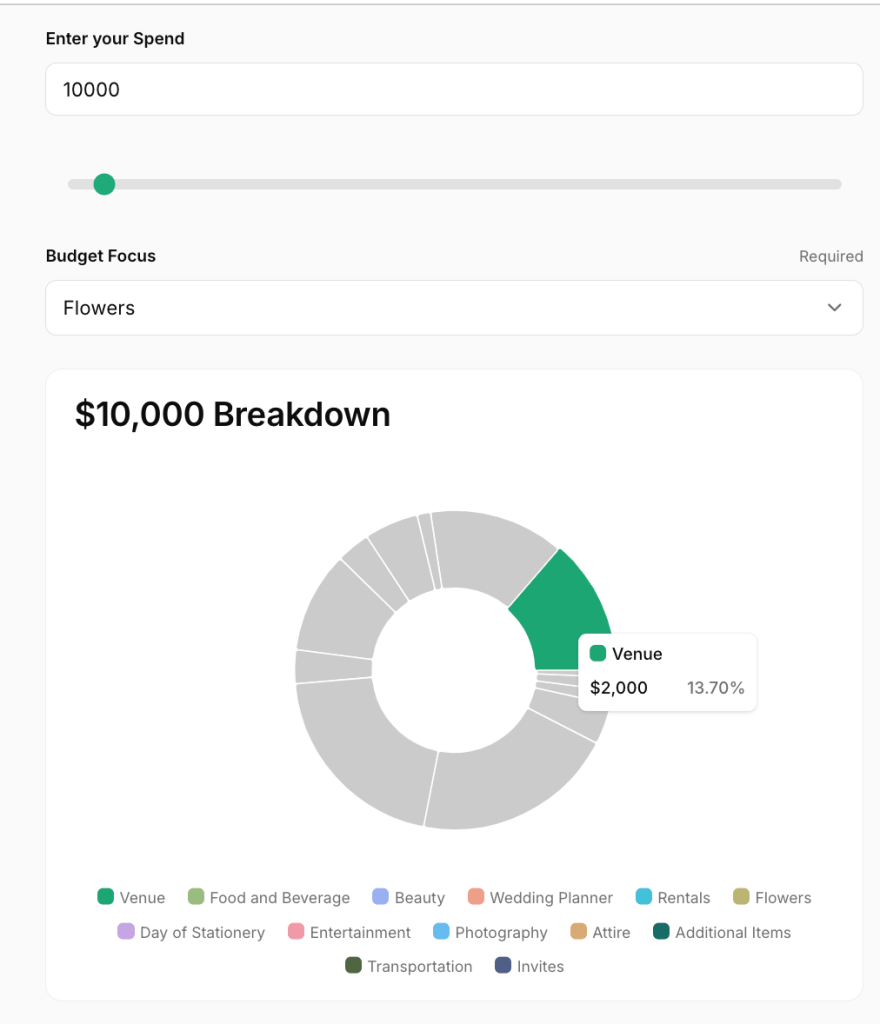Select the Additional Items dark green dot

click(x=662, y=932)
